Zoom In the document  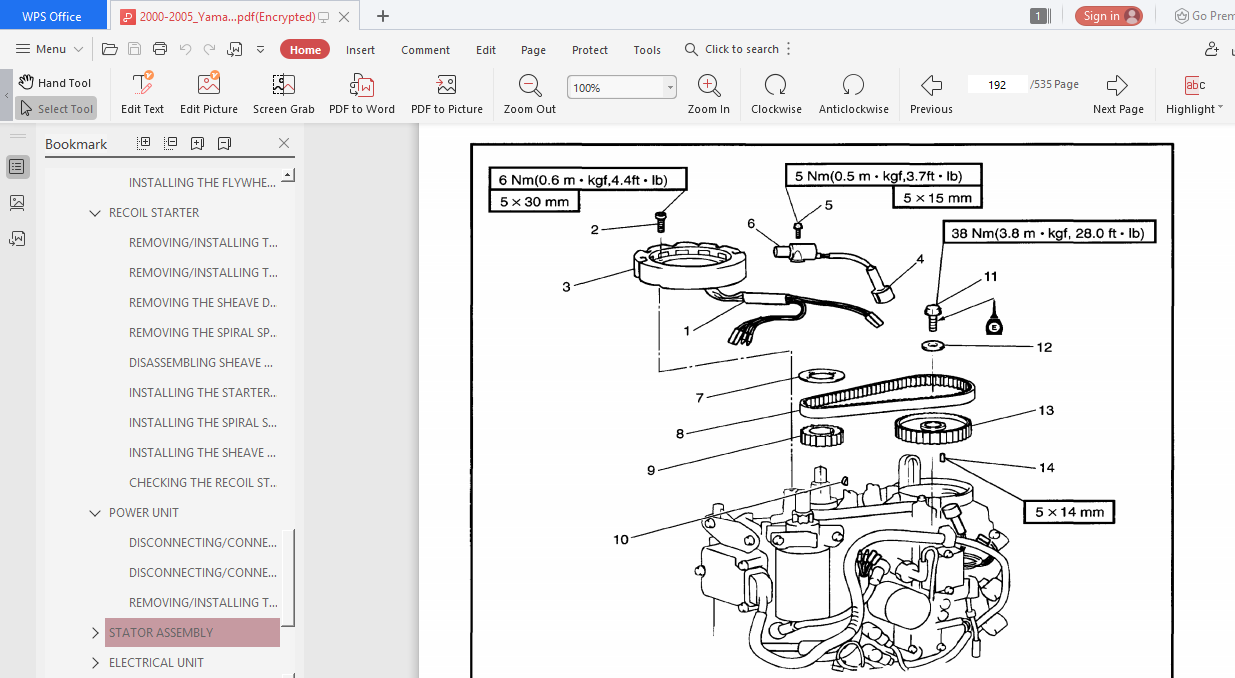pos(709,94)
